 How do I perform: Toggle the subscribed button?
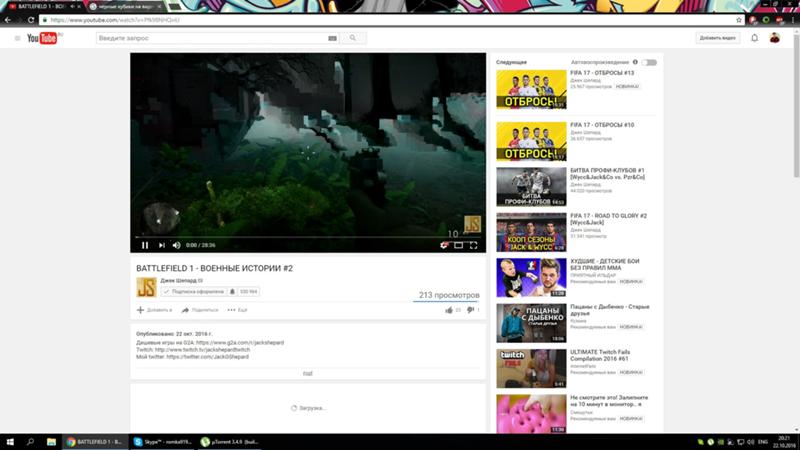click(x=193, y=292)
